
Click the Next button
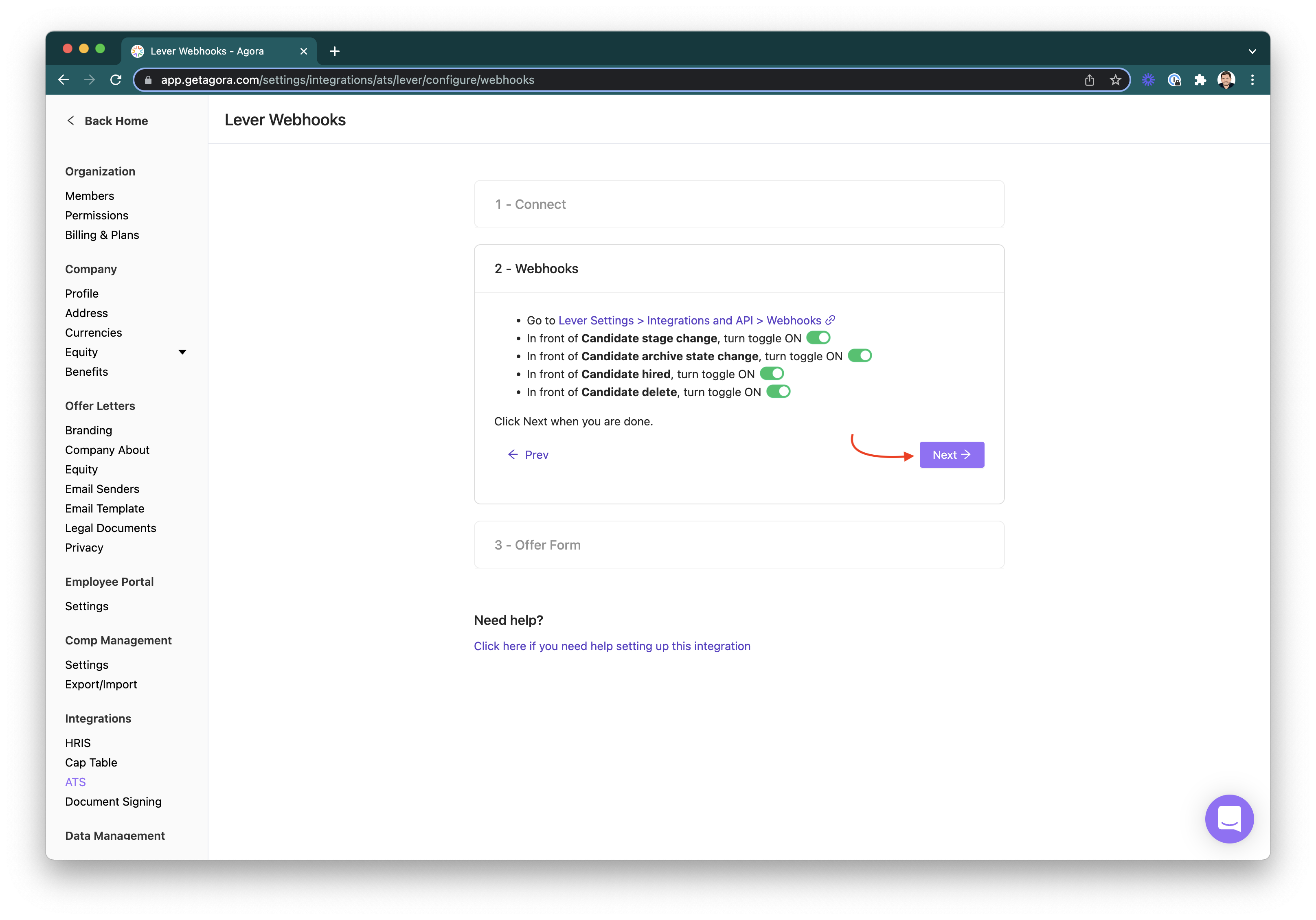click(x=952, y=454)
